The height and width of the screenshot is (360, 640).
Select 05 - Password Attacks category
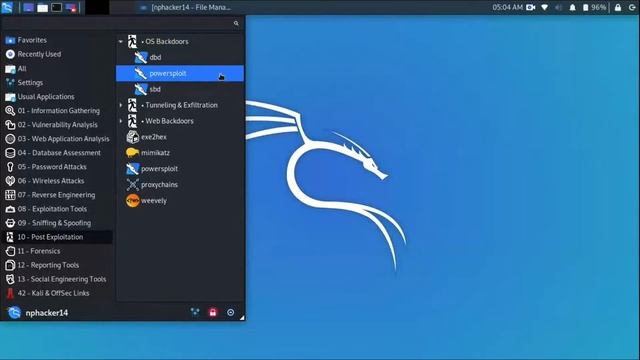click(57, 167)
